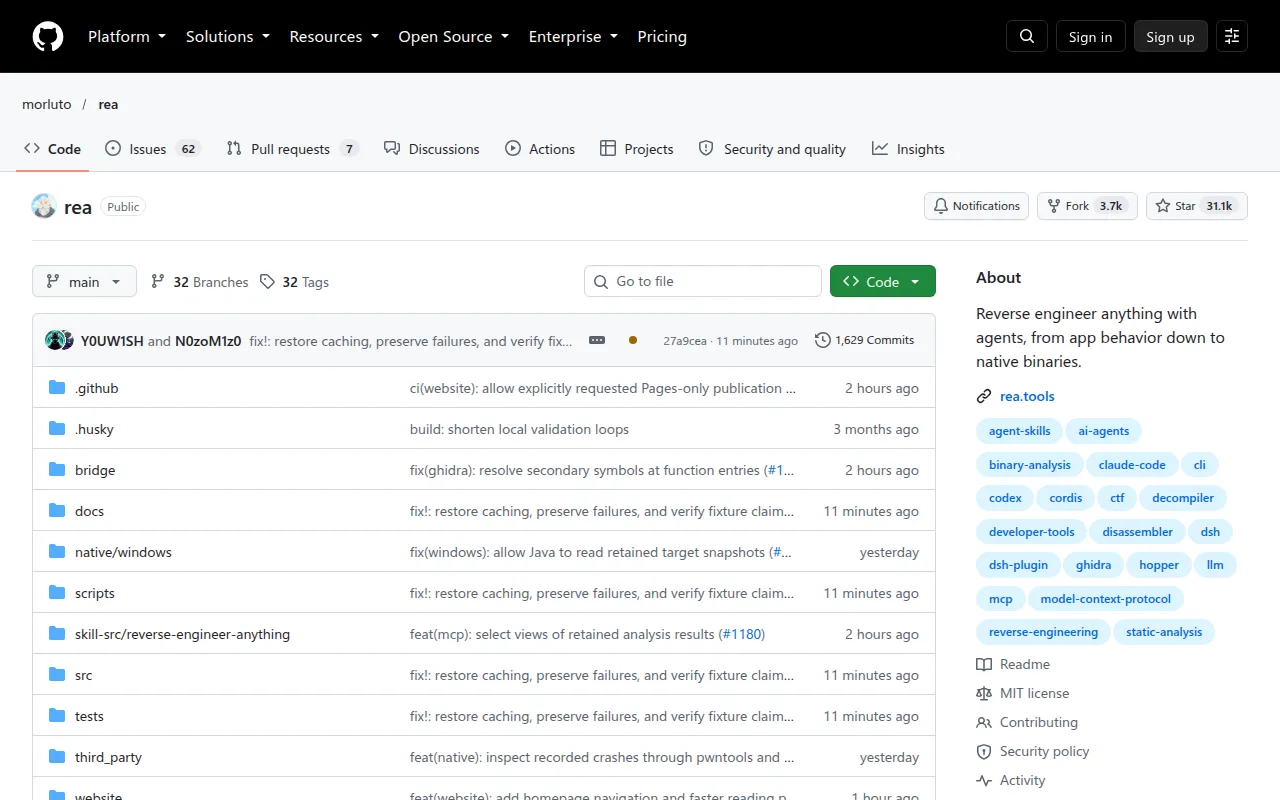1280x800 pixels.
Task: Open the reverse-engineering topic tag
Action: point(1043,632)
